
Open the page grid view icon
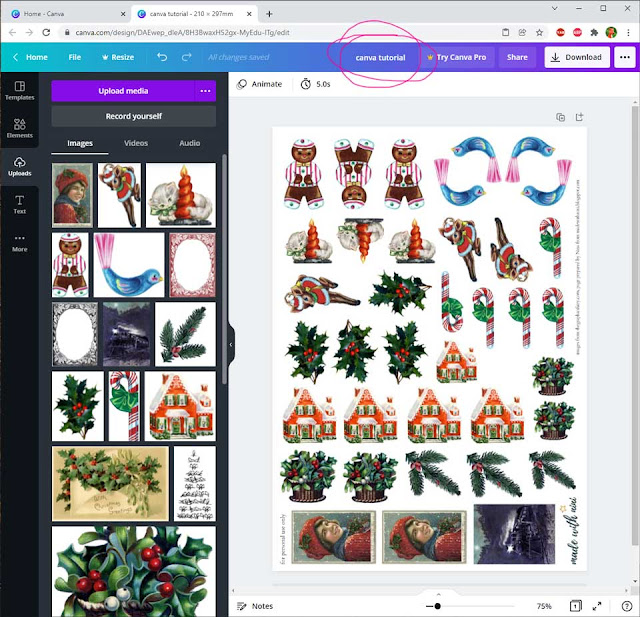point(576,606)
